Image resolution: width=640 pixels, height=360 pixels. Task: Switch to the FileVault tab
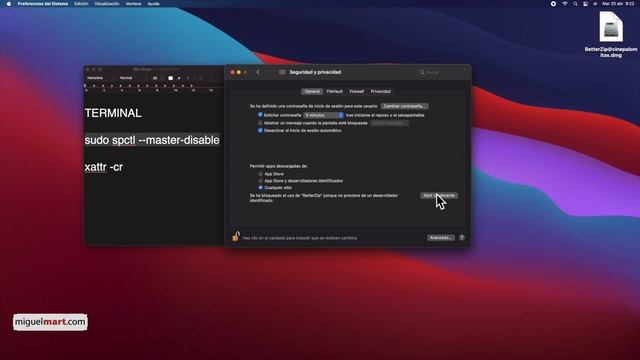335,91
